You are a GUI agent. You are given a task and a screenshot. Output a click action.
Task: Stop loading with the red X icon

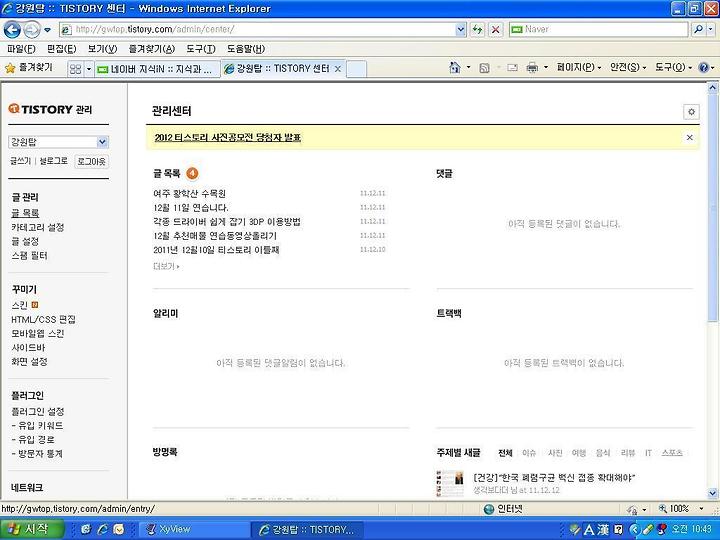pyautogui.click(x=495, y=29)
